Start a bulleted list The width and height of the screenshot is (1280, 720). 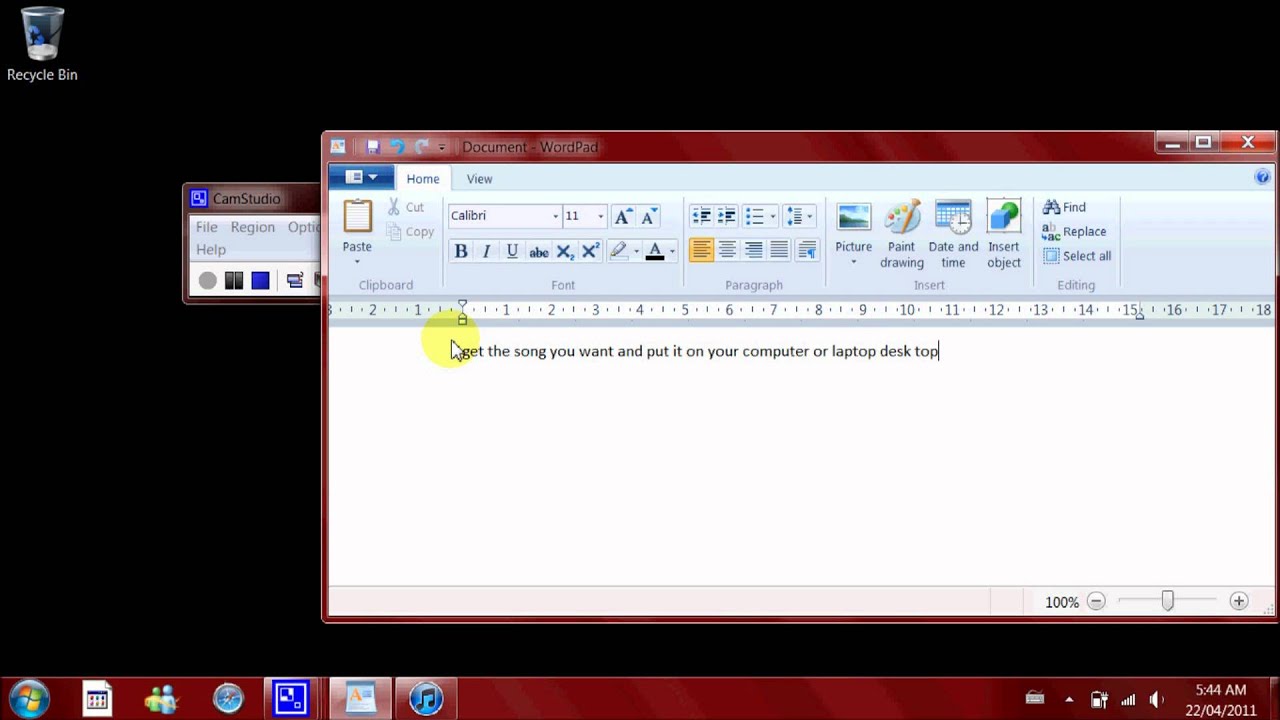[755, 216]
